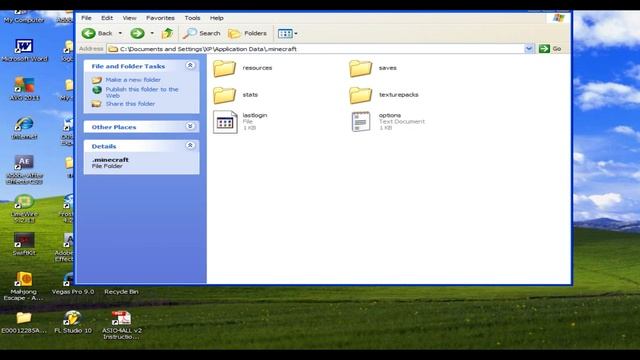Collapse the Details panel
This screenshot has width=640, height=360.
pos(190,145)
